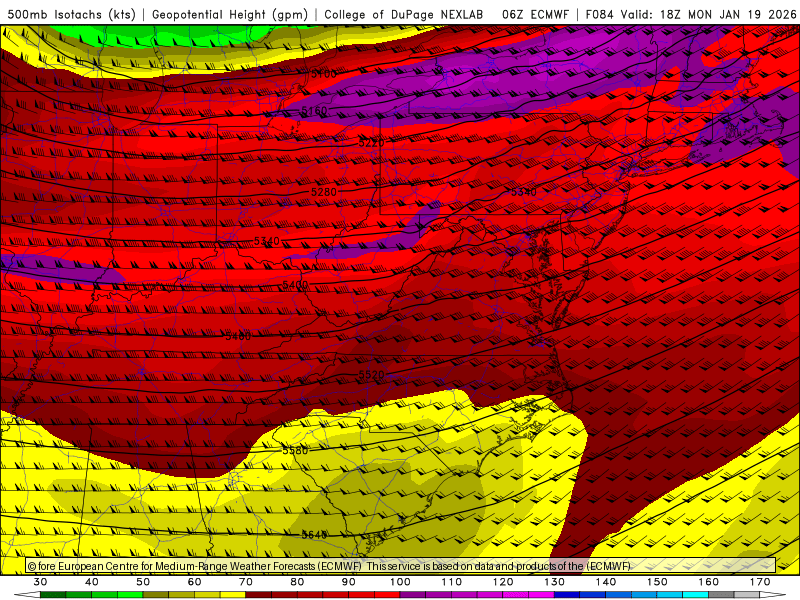
Task: Click the 120 value on the color scale
Action: click(x=503, y=582)
